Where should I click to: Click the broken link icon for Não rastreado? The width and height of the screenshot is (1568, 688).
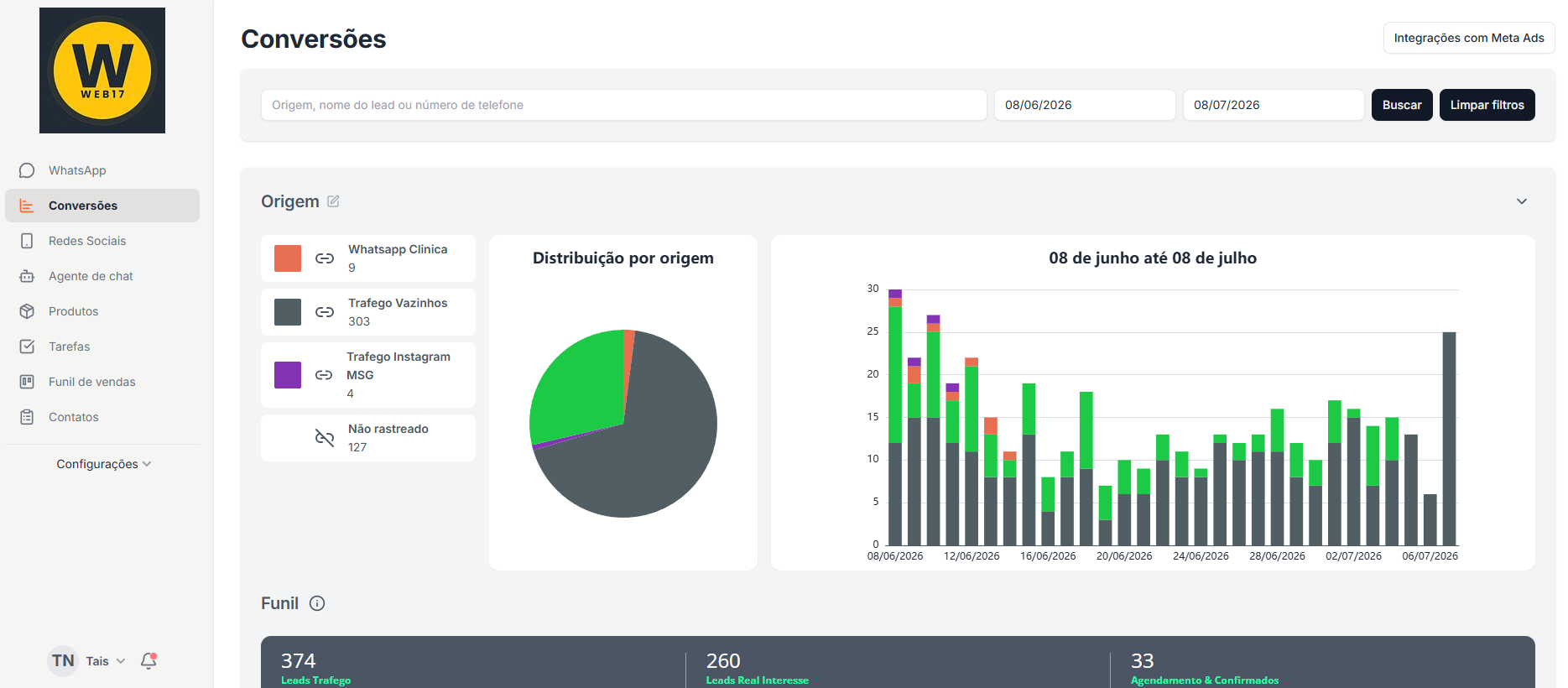pos(325,438)
